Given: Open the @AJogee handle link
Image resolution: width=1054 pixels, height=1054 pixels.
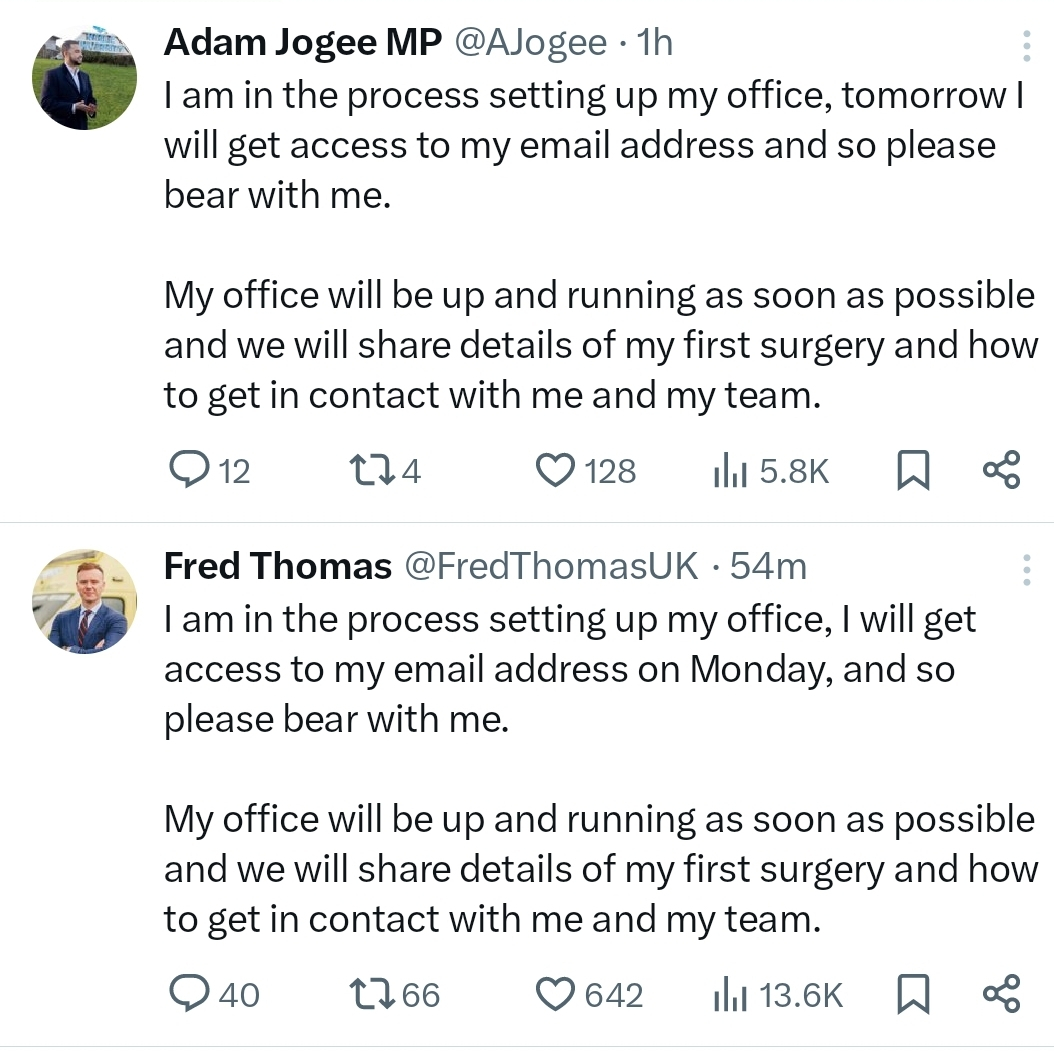Looking at the screenshot, I should (531, 42).
